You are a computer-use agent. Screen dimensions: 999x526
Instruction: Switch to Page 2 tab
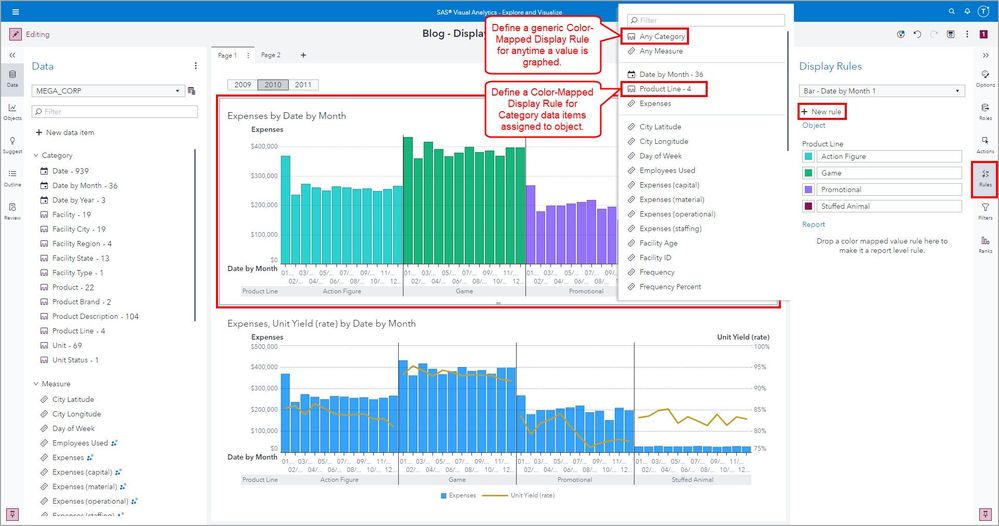click(x=271, y=55)
